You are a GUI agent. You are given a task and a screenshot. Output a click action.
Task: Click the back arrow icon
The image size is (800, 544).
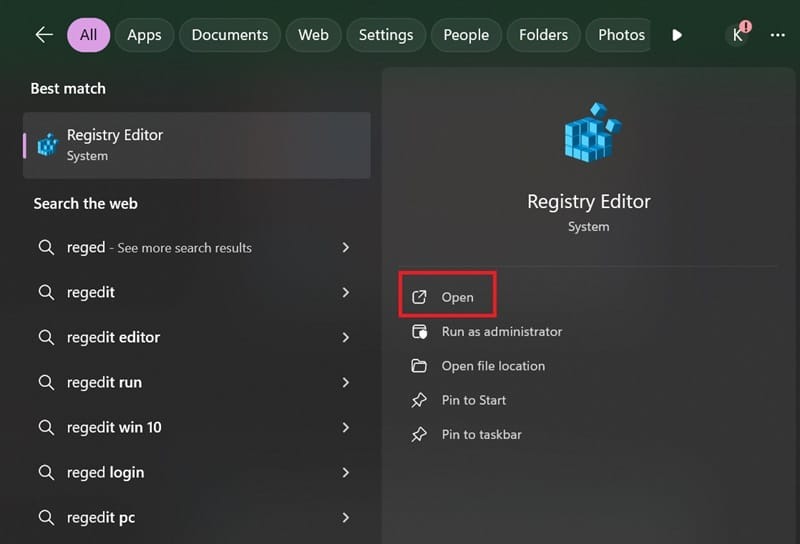[x=44, y=35]
